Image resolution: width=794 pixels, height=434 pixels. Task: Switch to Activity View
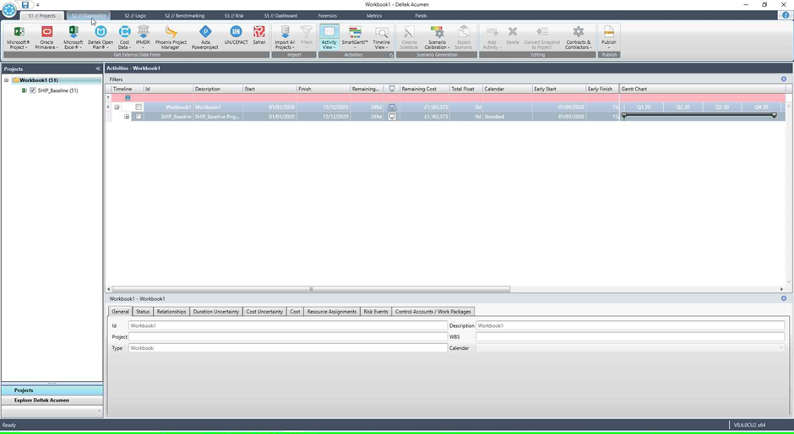(329, 37)
